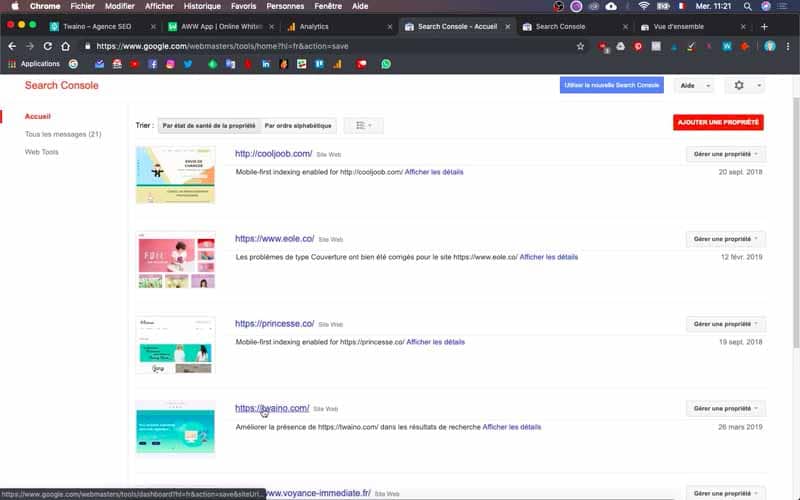Sort by 'Par état de santé de la propriété'

click(x=209, y=126)
